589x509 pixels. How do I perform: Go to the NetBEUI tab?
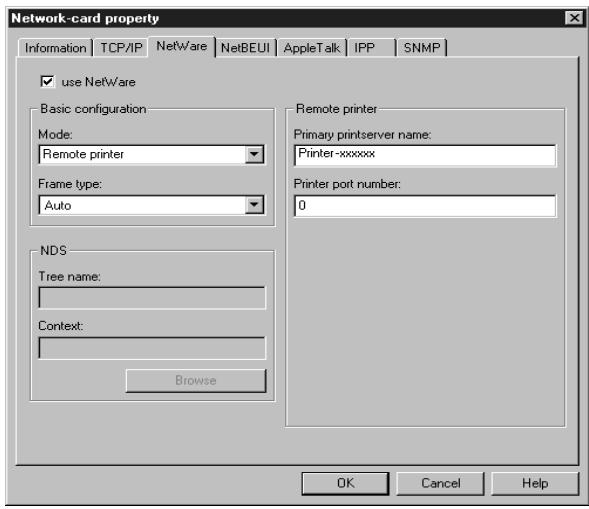[245, 48]
